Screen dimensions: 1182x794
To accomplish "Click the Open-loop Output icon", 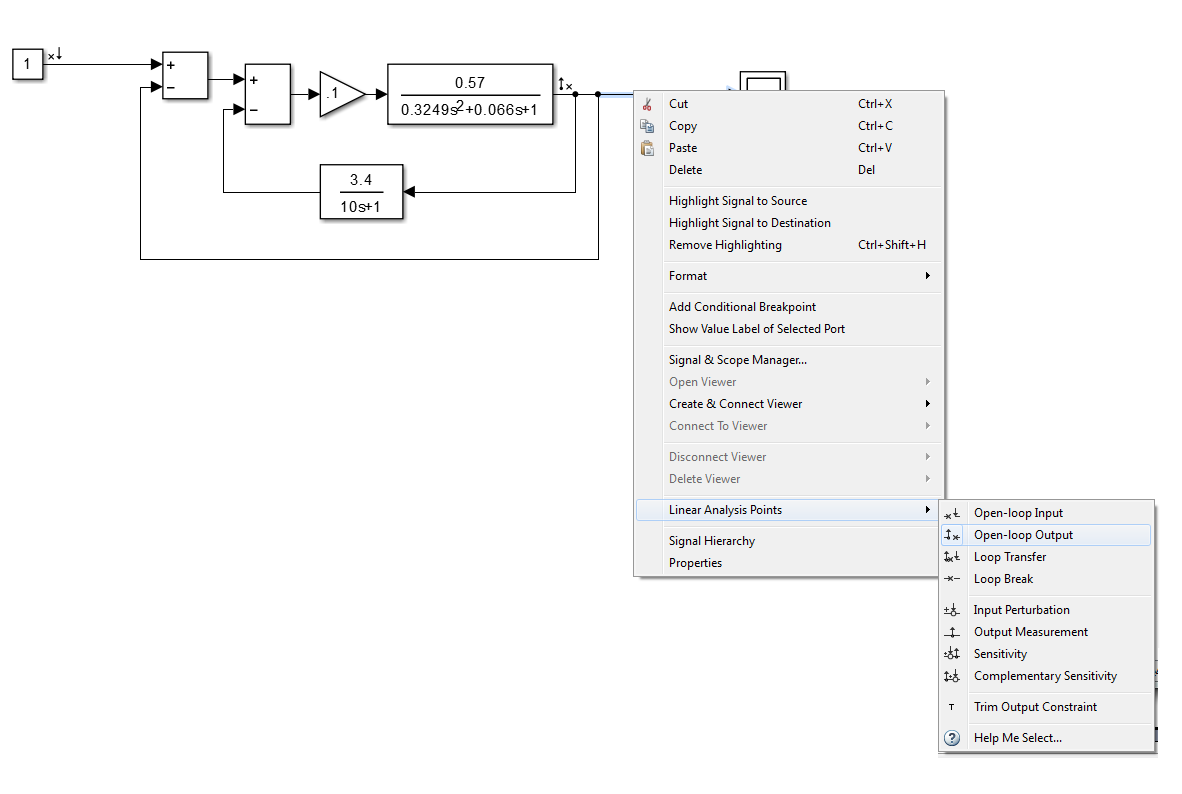I will 952,535.
